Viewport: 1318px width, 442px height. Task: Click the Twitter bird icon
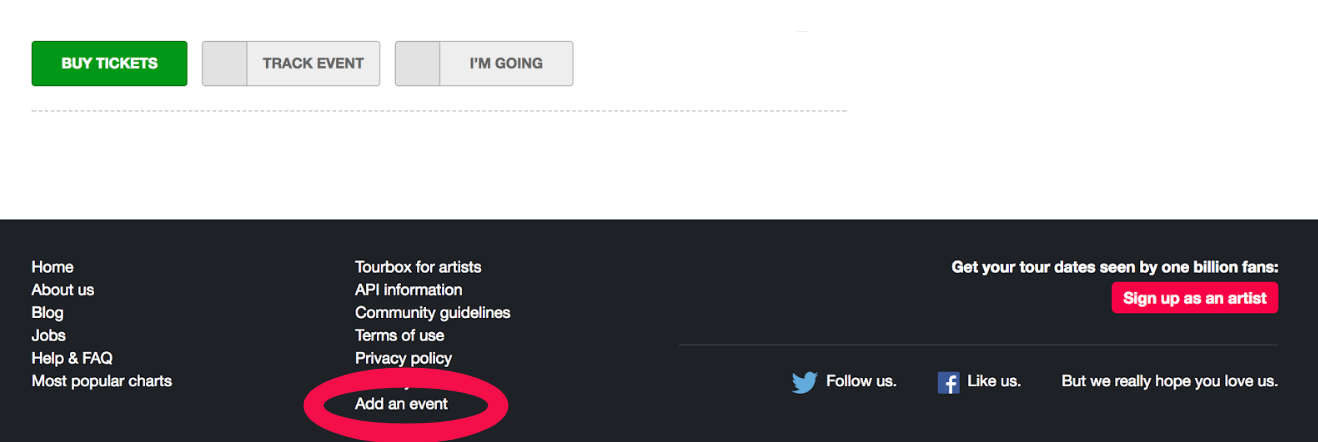click(805, 382)
